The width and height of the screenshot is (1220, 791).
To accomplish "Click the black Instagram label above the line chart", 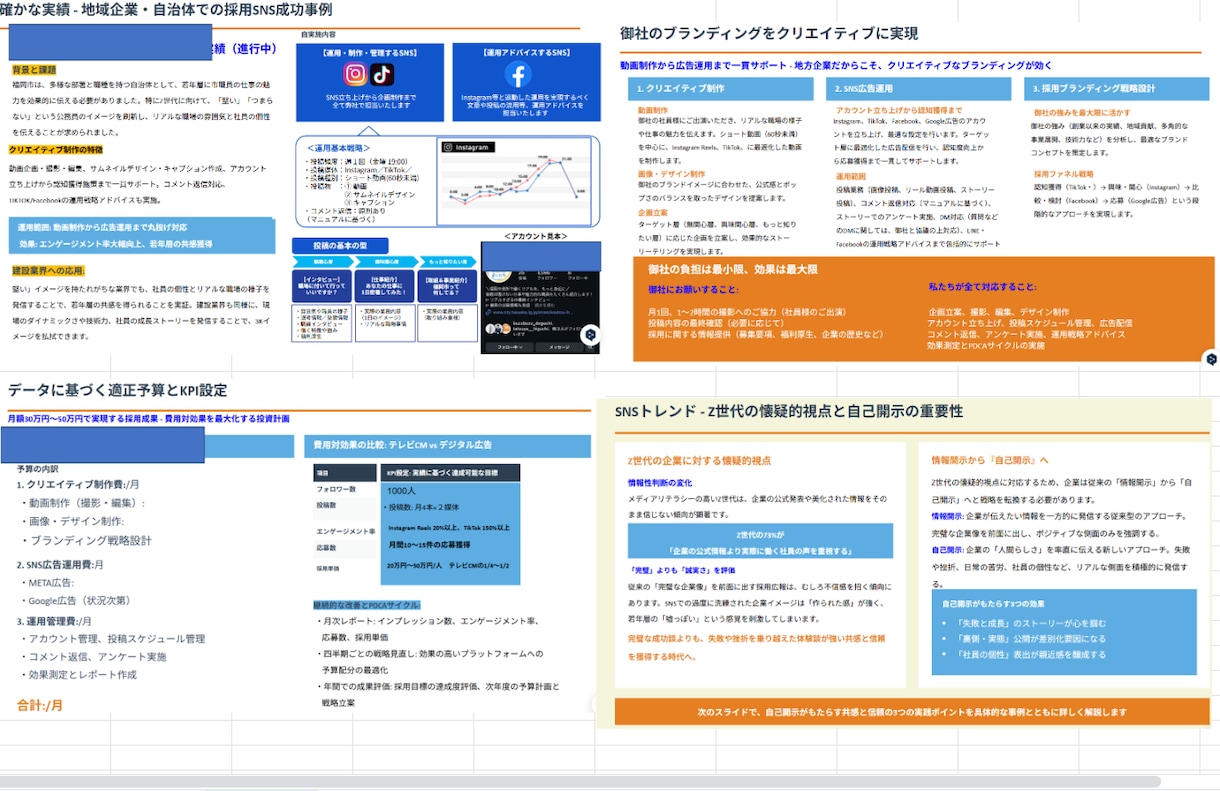I will click(x=467, y=147).
